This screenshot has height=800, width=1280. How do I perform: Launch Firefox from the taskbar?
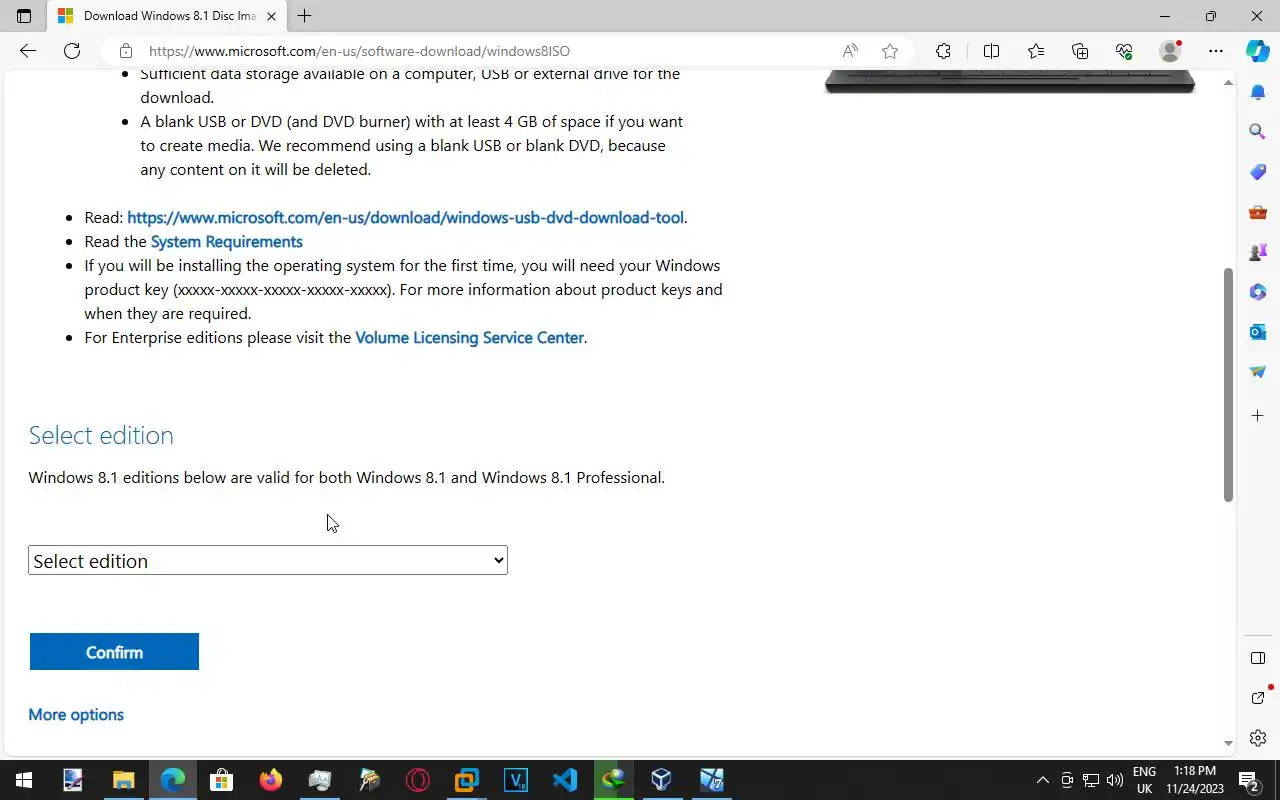[x=270, y=780]
